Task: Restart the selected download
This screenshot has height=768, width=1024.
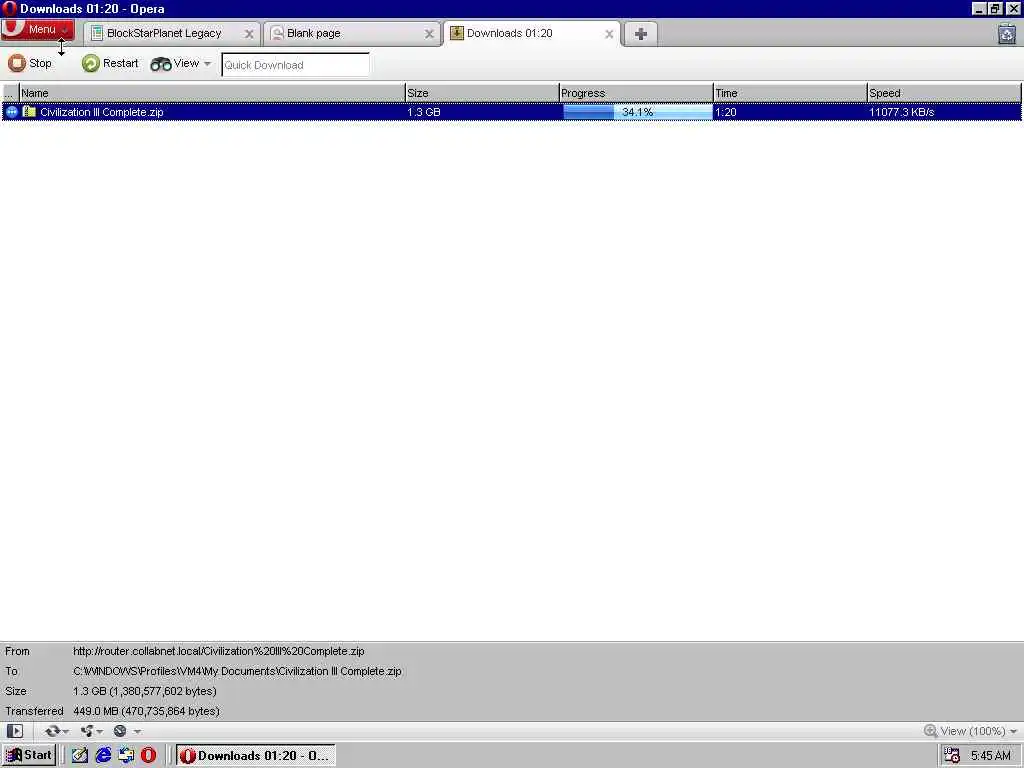Action: 110,63
